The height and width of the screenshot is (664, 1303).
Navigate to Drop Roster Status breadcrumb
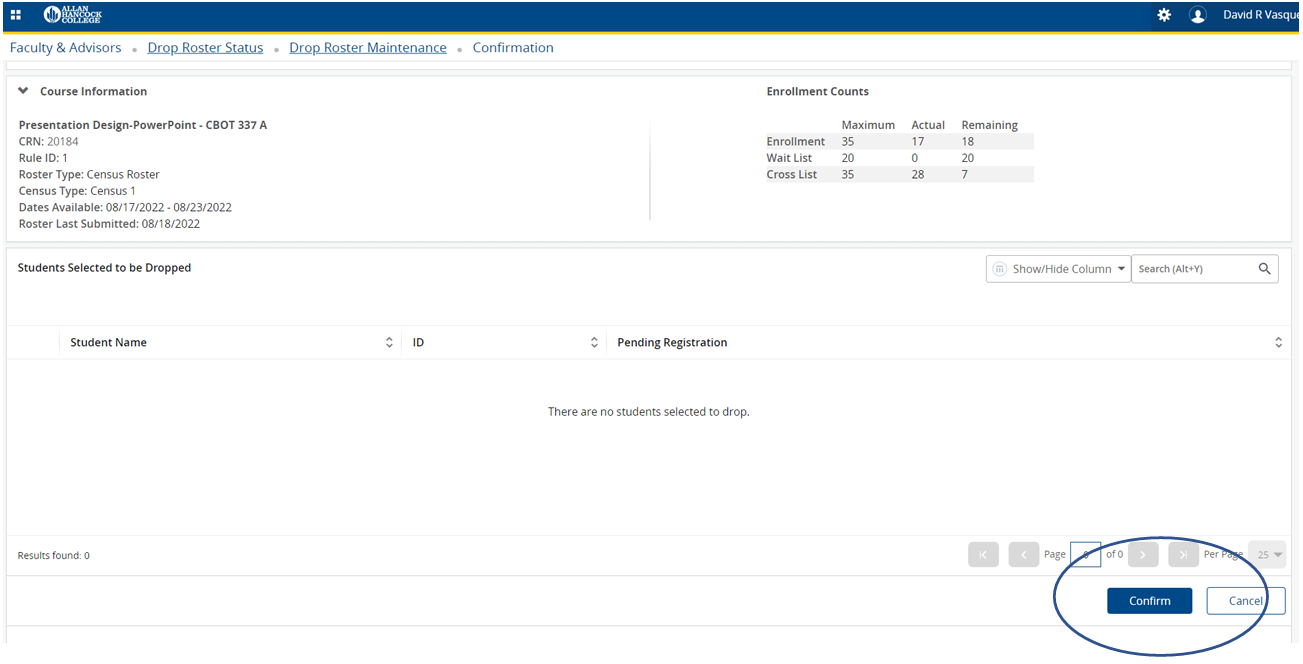[205, 48]
